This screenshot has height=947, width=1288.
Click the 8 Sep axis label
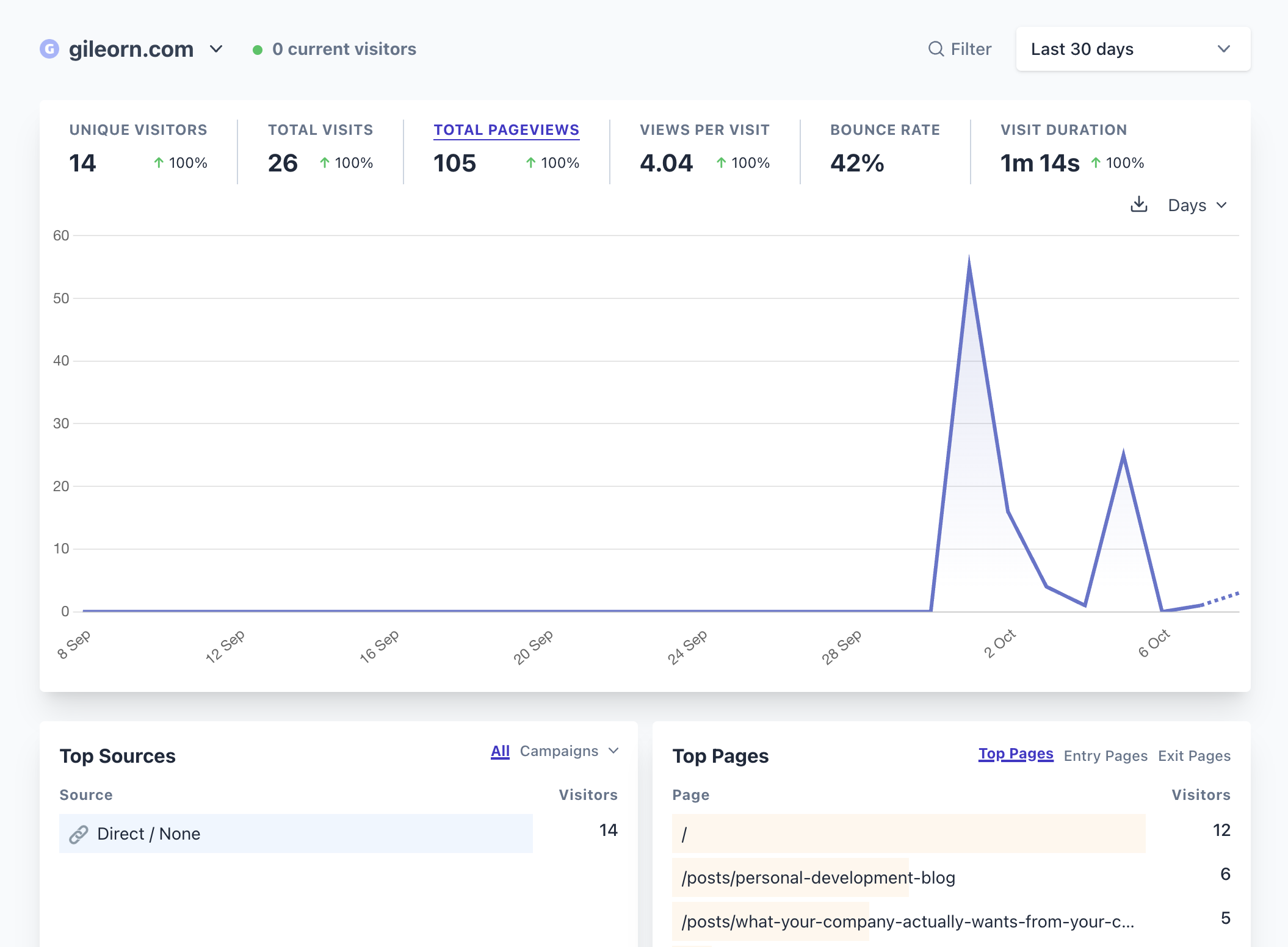coord(74,644)
